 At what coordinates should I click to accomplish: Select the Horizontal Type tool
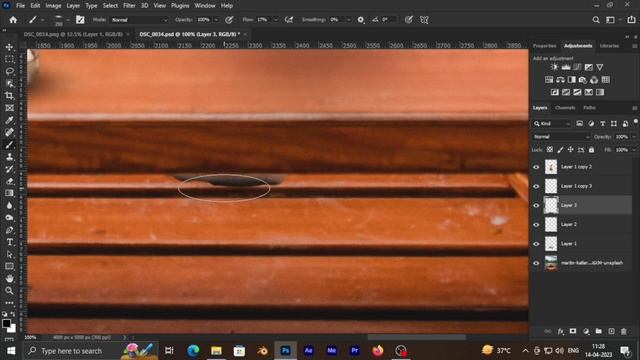(9, 242)
